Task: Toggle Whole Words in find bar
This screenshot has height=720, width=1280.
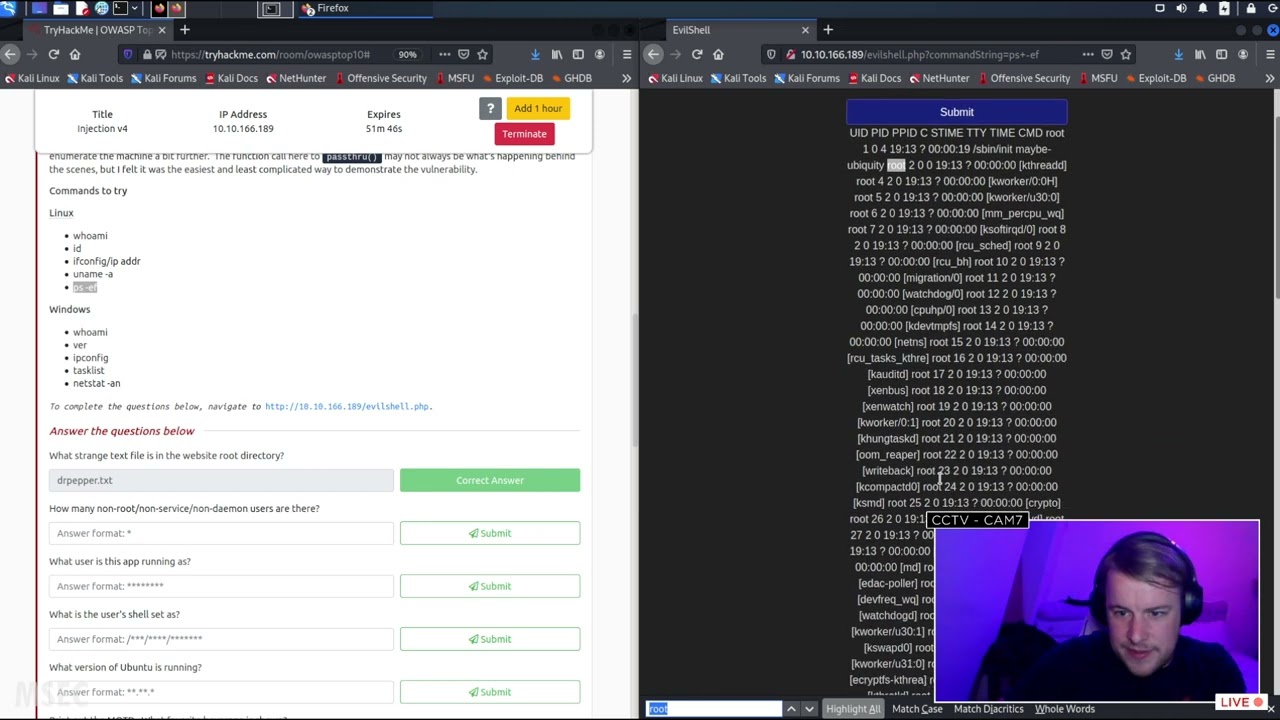Action: [1064, 709]
